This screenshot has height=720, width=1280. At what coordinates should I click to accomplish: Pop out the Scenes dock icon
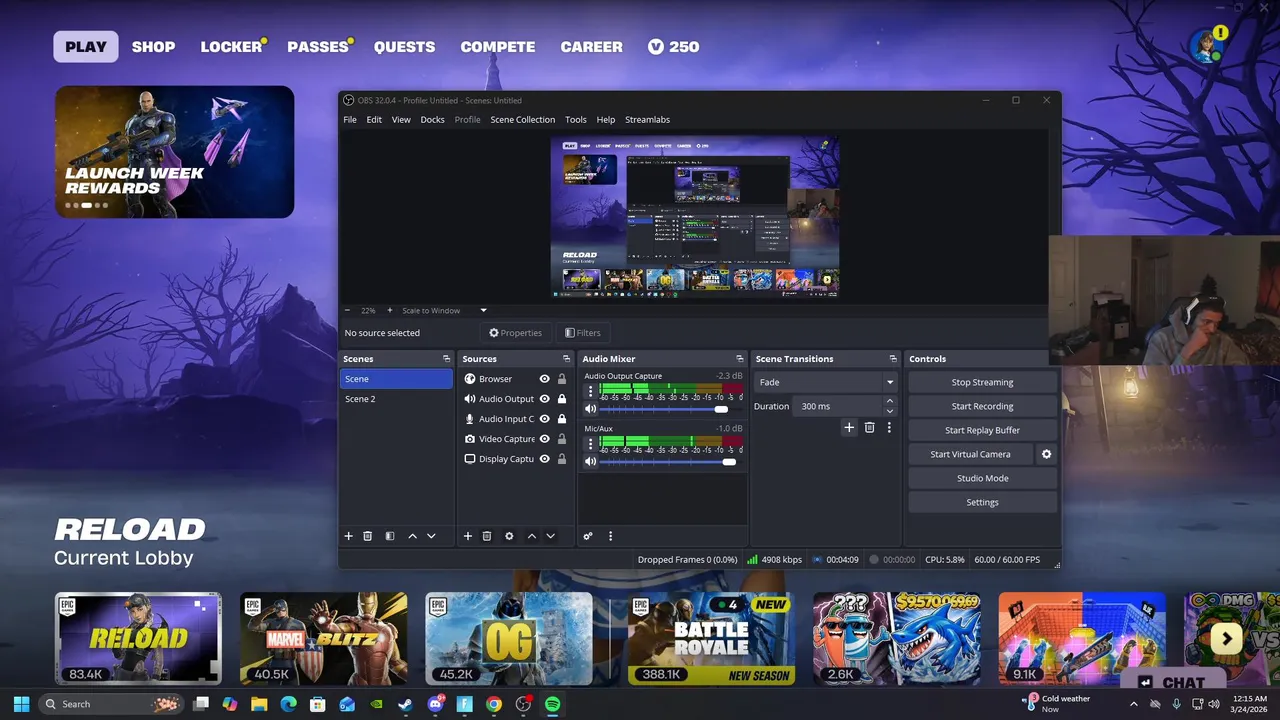tap(446, 359)
